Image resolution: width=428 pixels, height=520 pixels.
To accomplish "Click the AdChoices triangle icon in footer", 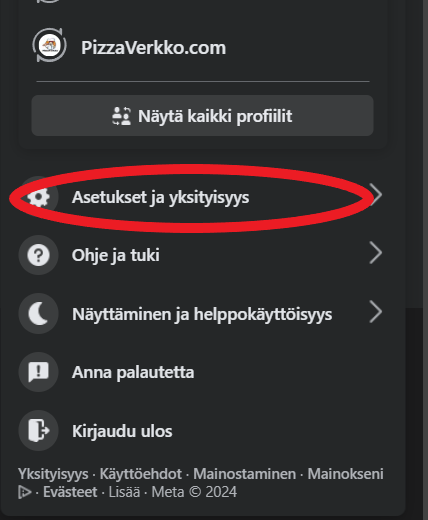I will pos(25,492).
